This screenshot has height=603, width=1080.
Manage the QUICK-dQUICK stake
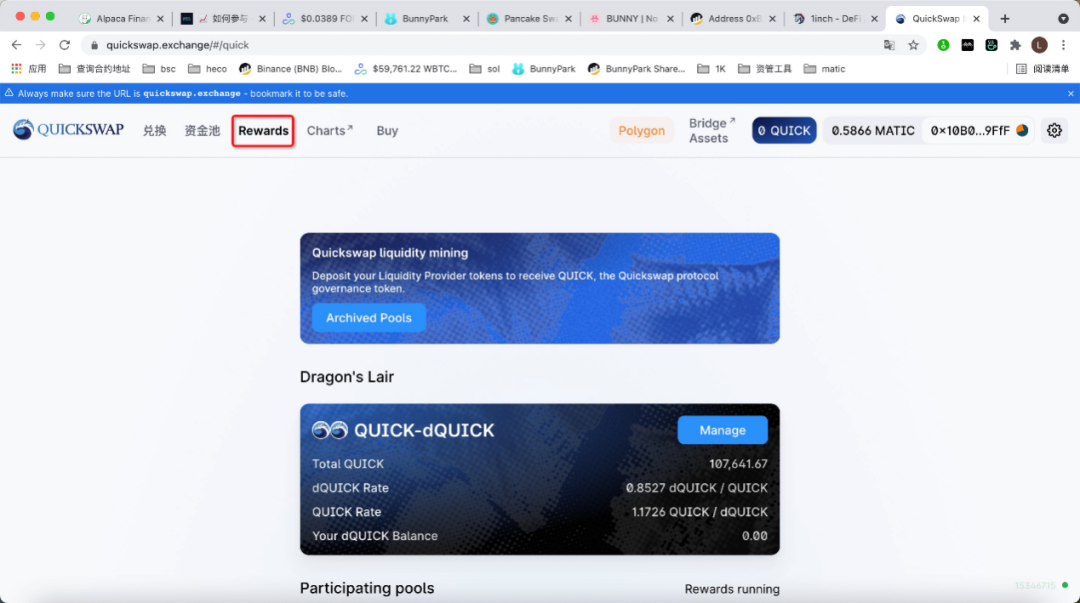tap(723, 430)
